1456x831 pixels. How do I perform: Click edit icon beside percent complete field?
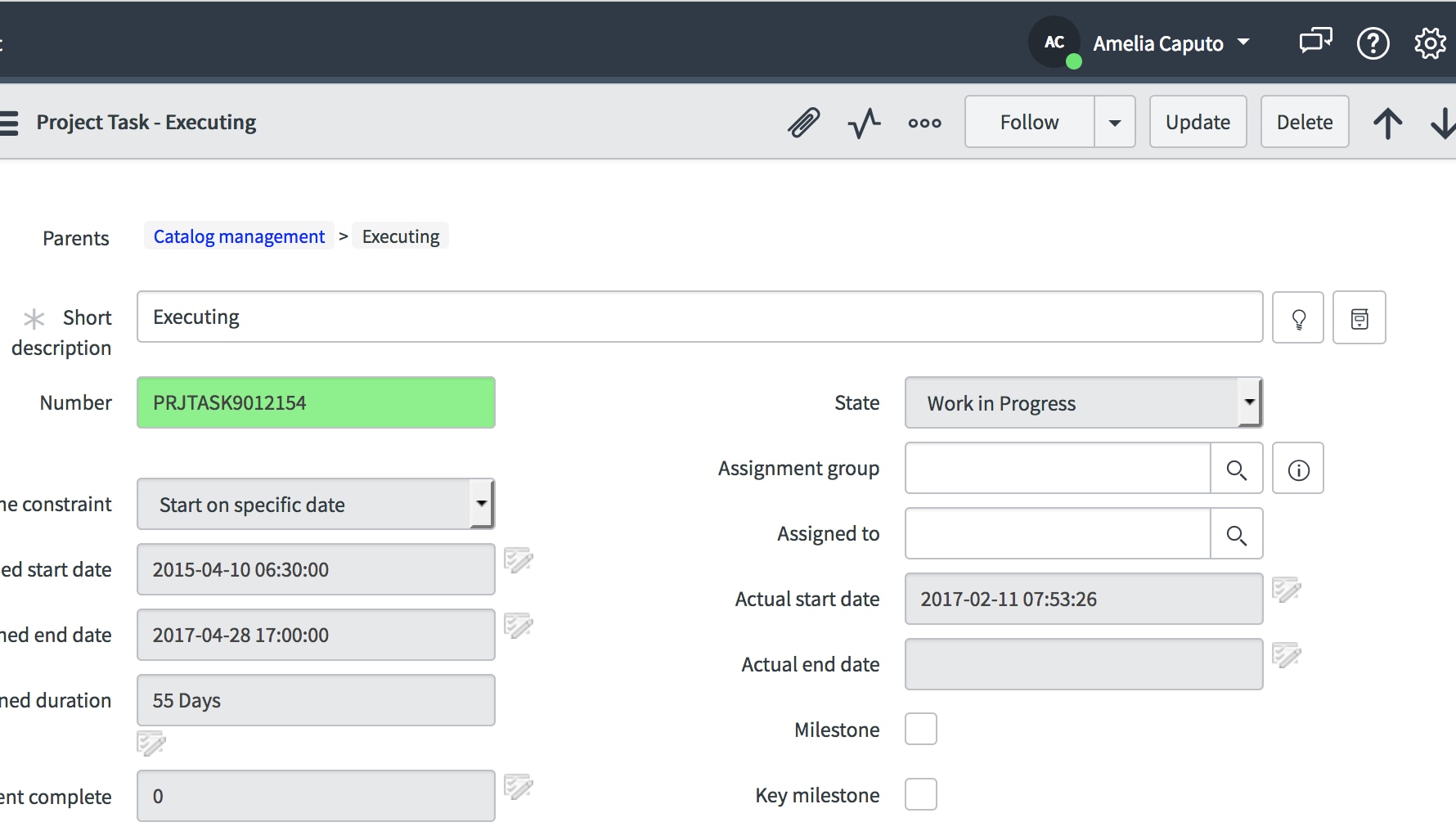(519, 787)
